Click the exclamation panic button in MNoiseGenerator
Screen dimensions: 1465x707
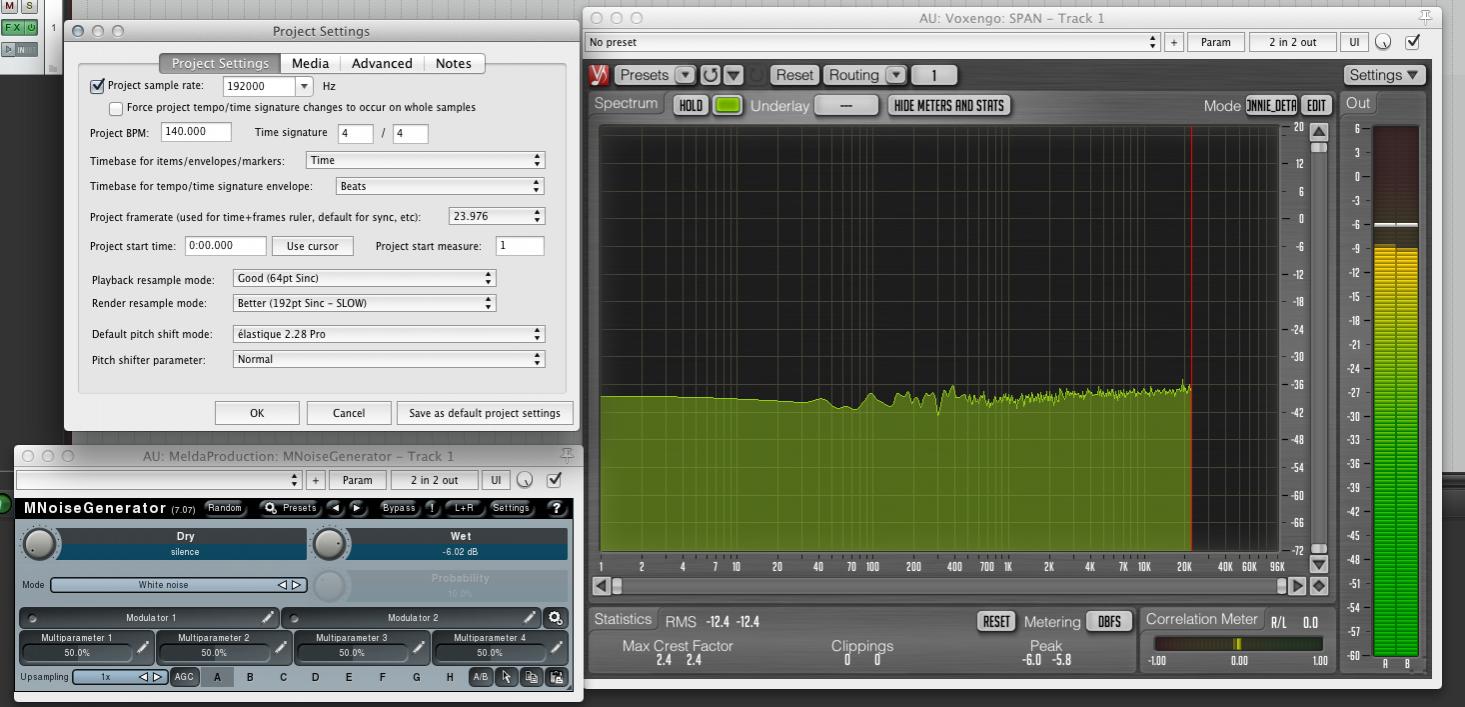pos(432,508)
